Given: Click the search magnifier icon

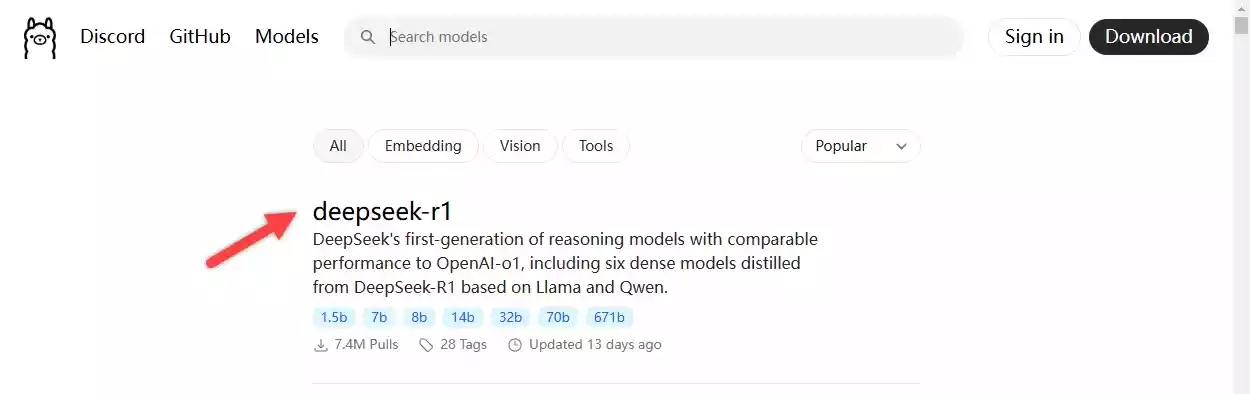Looking at the screenshot, I should pyautogui.click(x=368, y=37).
